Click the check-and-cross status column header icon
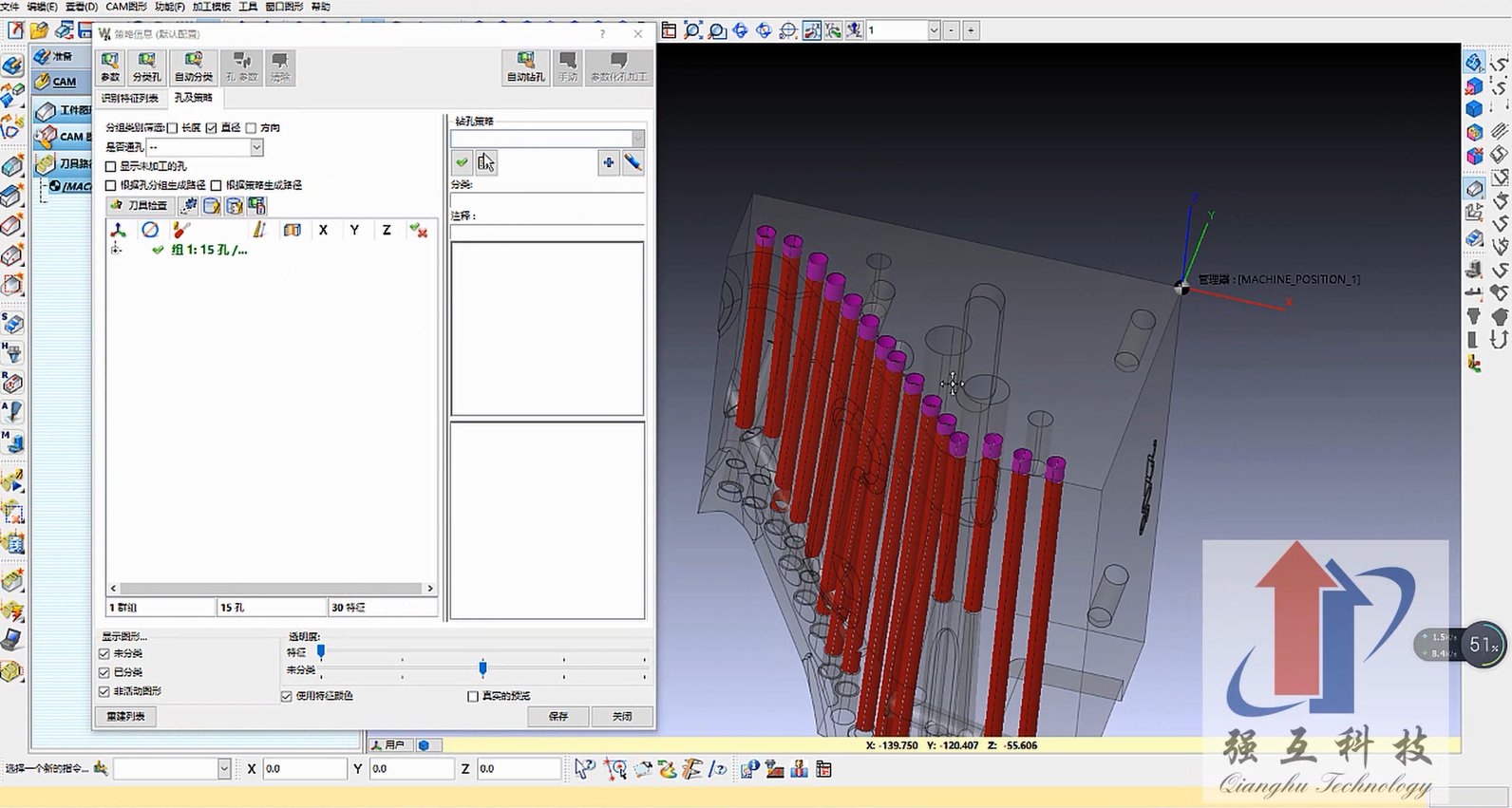The width and height of the screenshot is (1512, 808). coord(418,230)
